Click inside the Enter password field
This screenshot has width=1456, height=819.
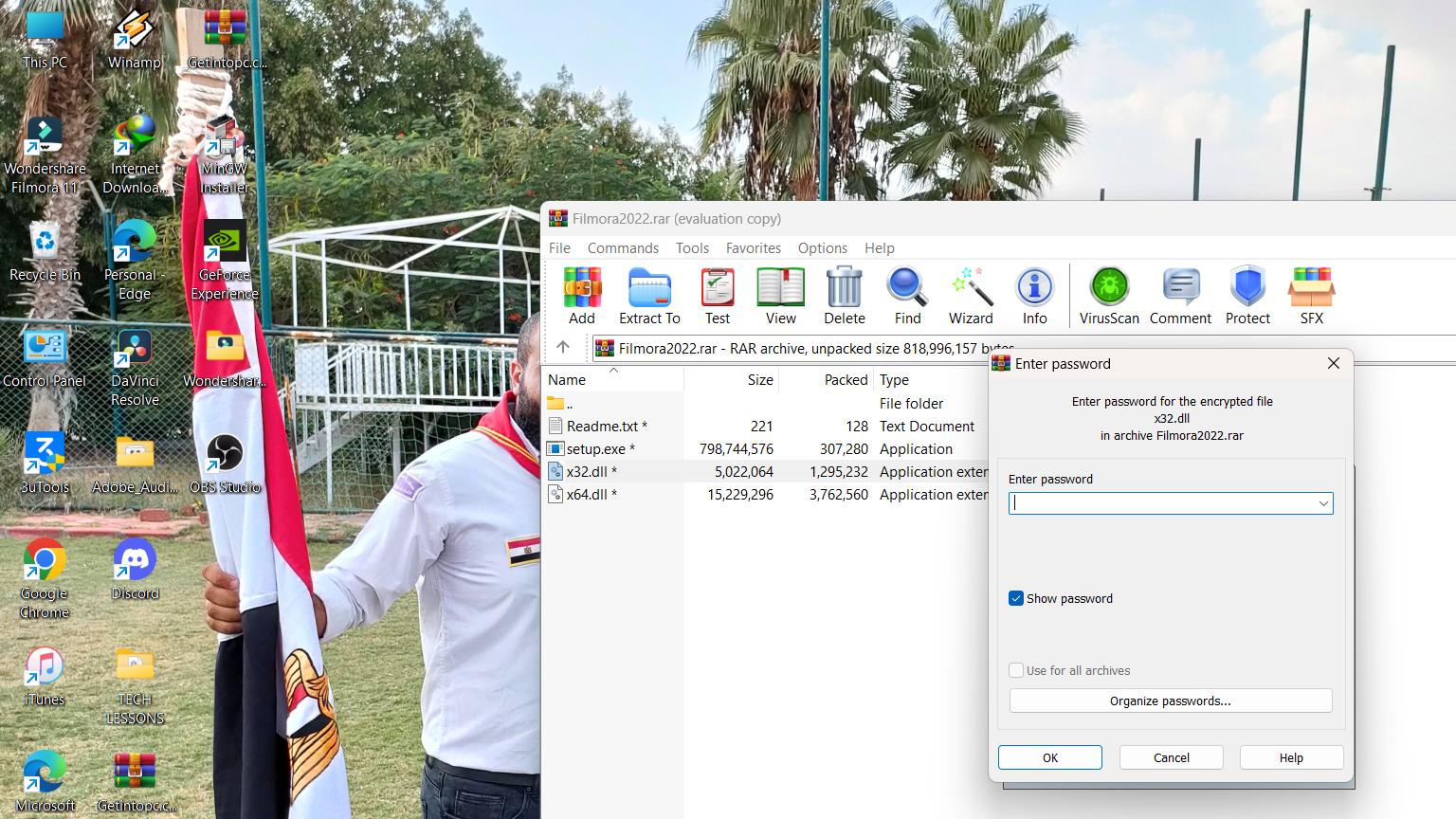click(1161, 503)
